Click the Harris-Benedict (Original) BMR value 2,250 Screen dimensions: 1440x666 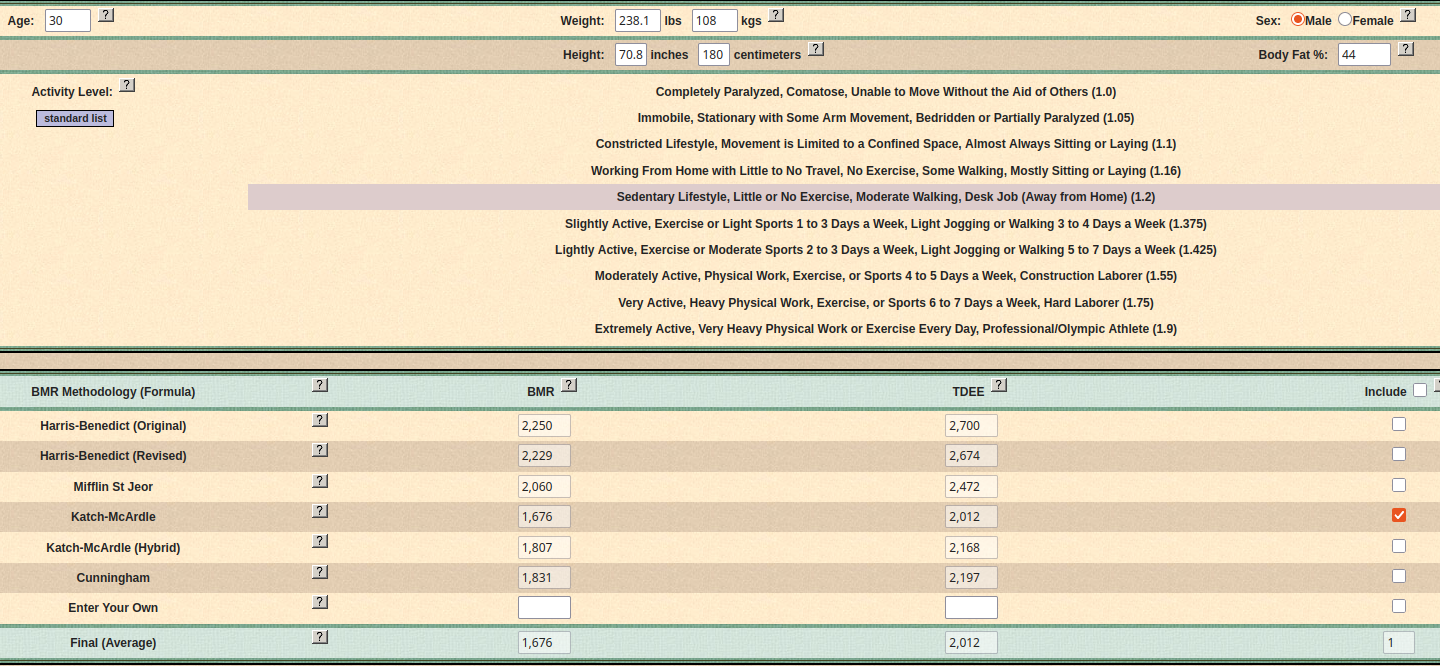coord(544,426)
